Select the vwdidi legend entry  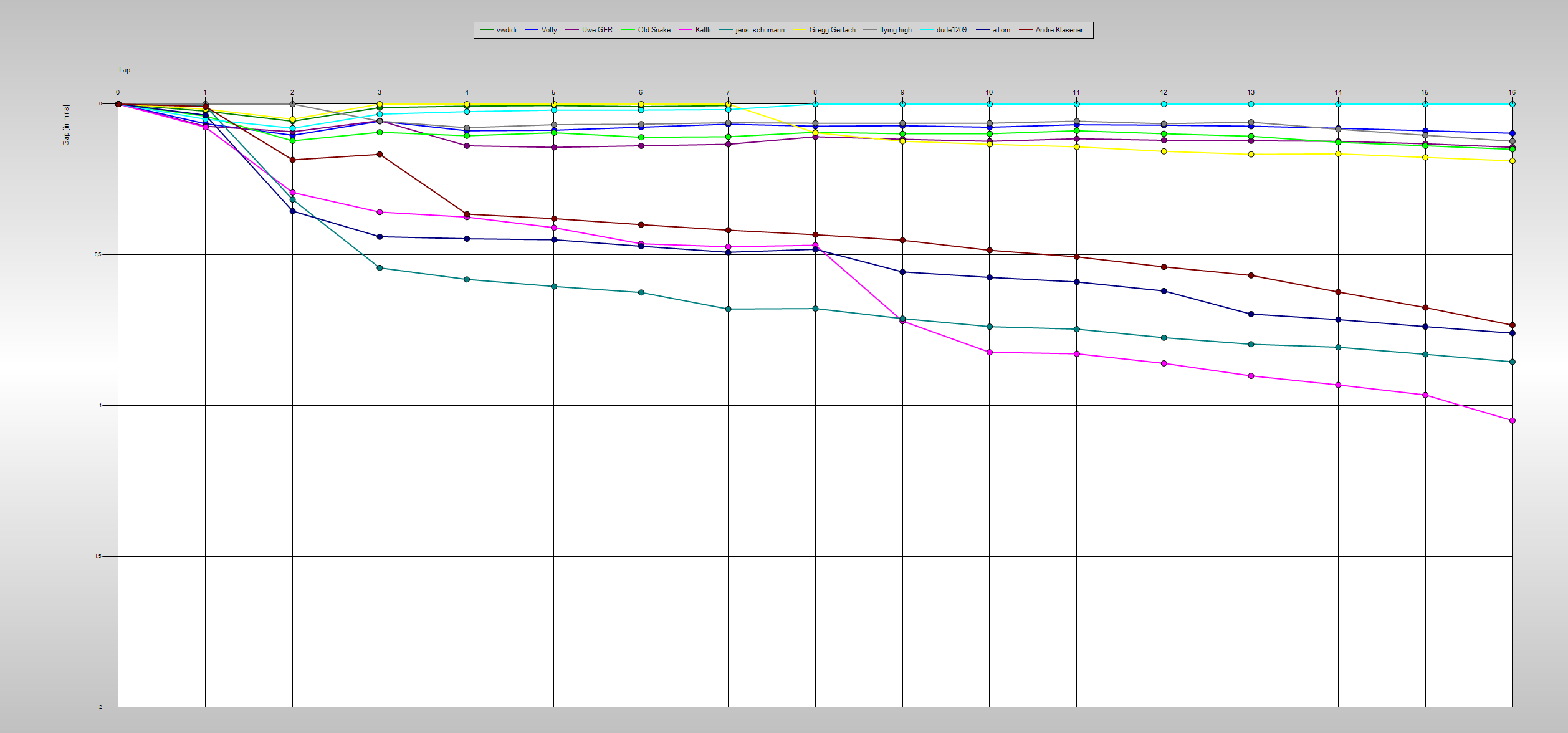click(x=498, y=30)
